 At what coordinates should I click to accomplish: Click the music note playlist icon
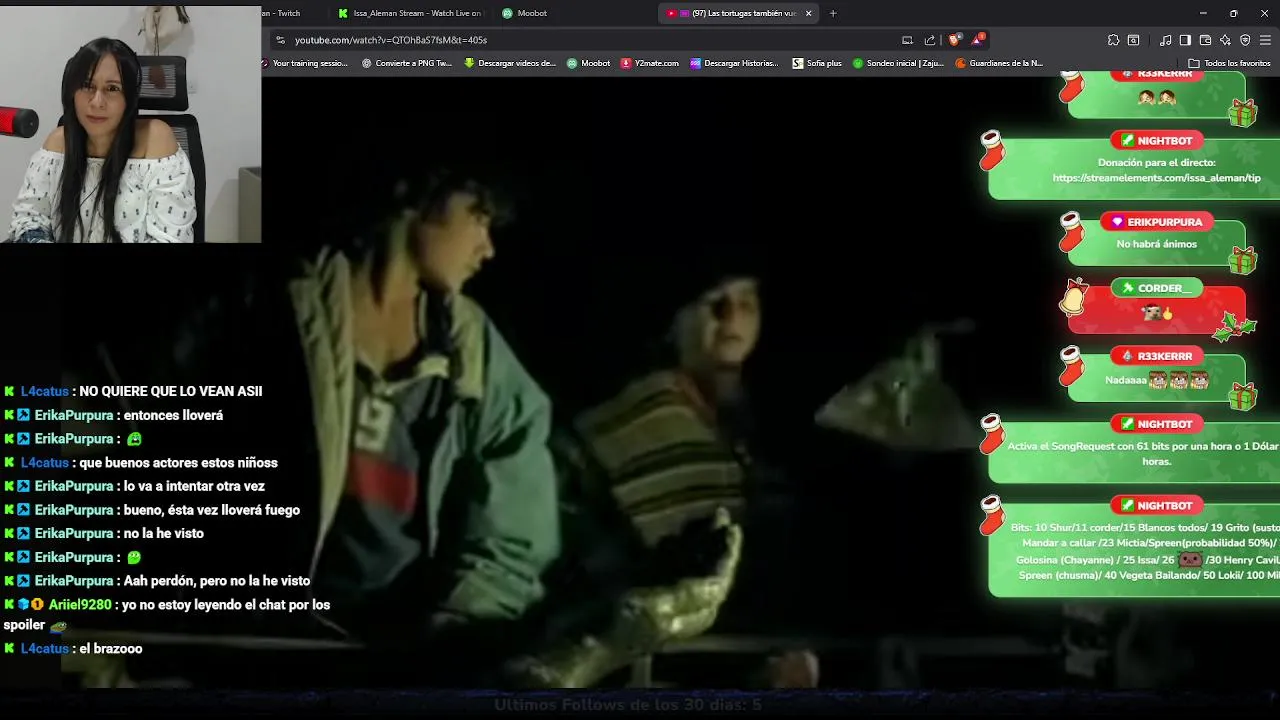tap(1166, 40)
